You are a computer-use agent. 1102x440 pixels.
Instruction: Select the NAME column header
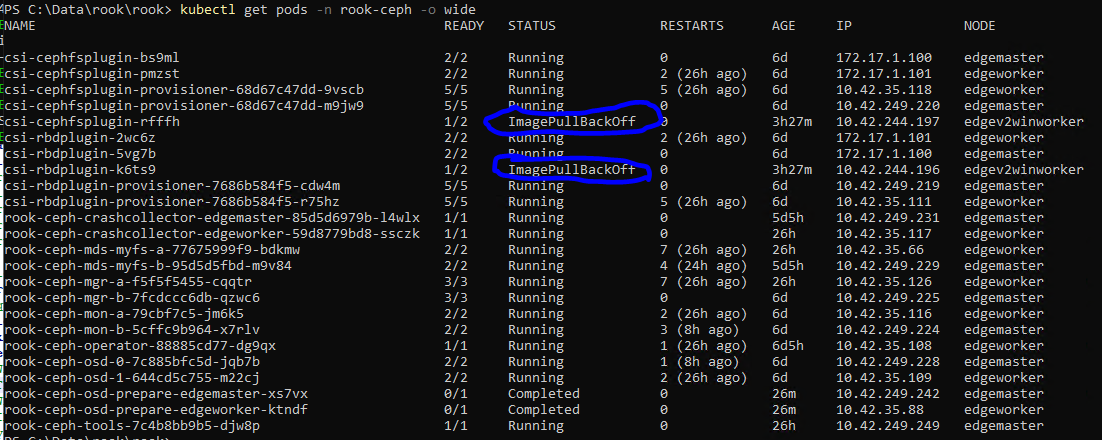coord(20,26)
